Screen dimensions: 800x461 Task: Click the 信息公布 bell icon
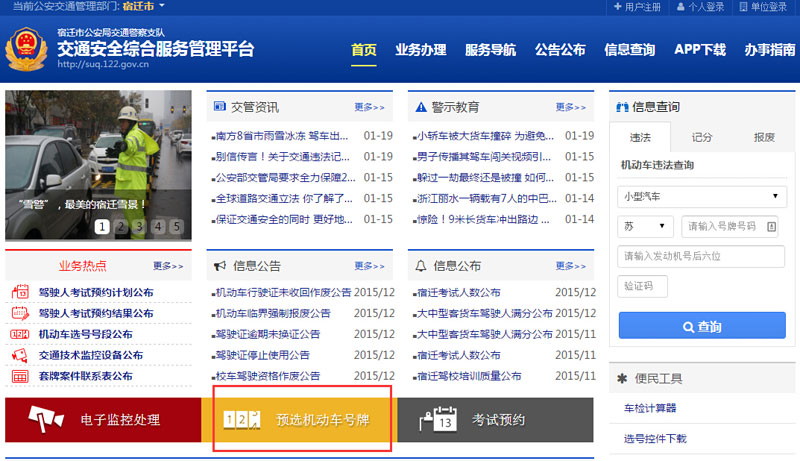pos(420,266)
